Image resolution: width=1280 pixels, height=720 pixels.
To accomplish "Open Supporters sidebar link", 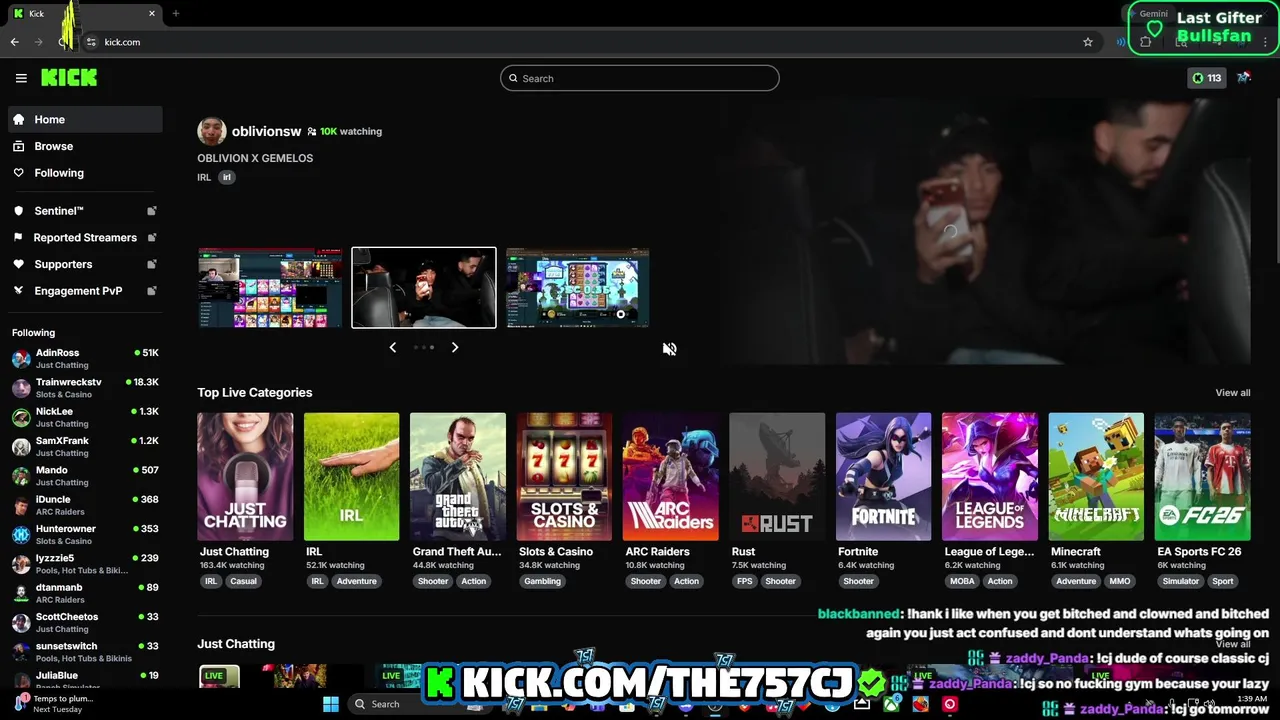I will [x=85, y=264].
